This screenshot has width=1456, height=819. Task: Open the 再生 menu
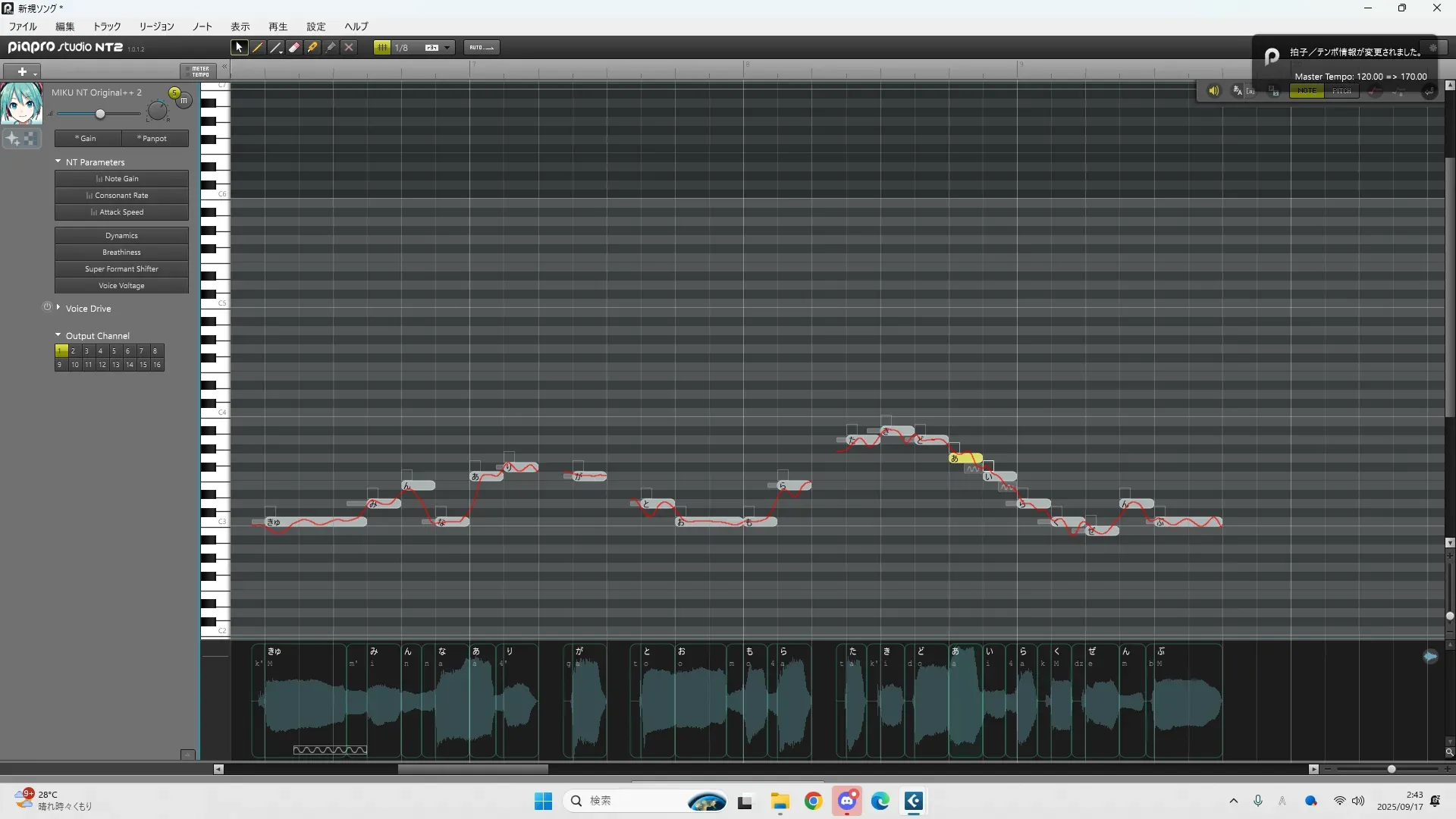pos(278,27)
